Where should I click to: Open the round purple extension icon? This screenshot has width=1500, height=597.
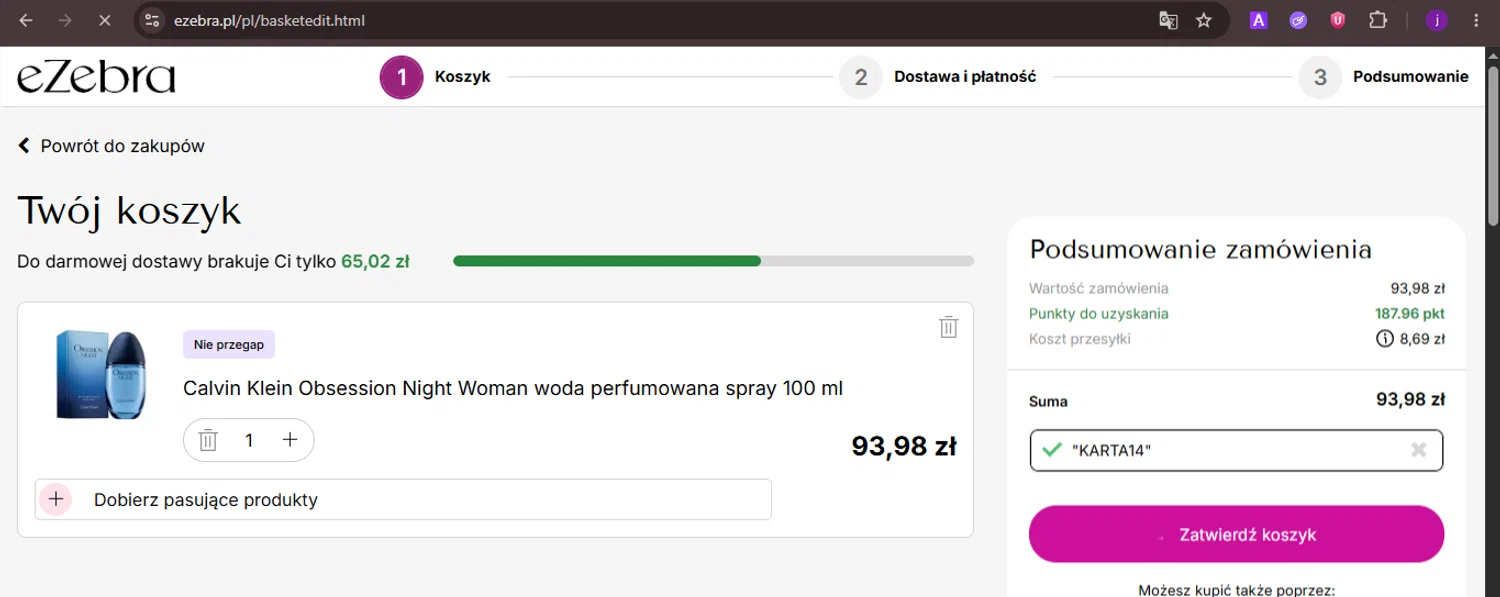point(1298,20)
